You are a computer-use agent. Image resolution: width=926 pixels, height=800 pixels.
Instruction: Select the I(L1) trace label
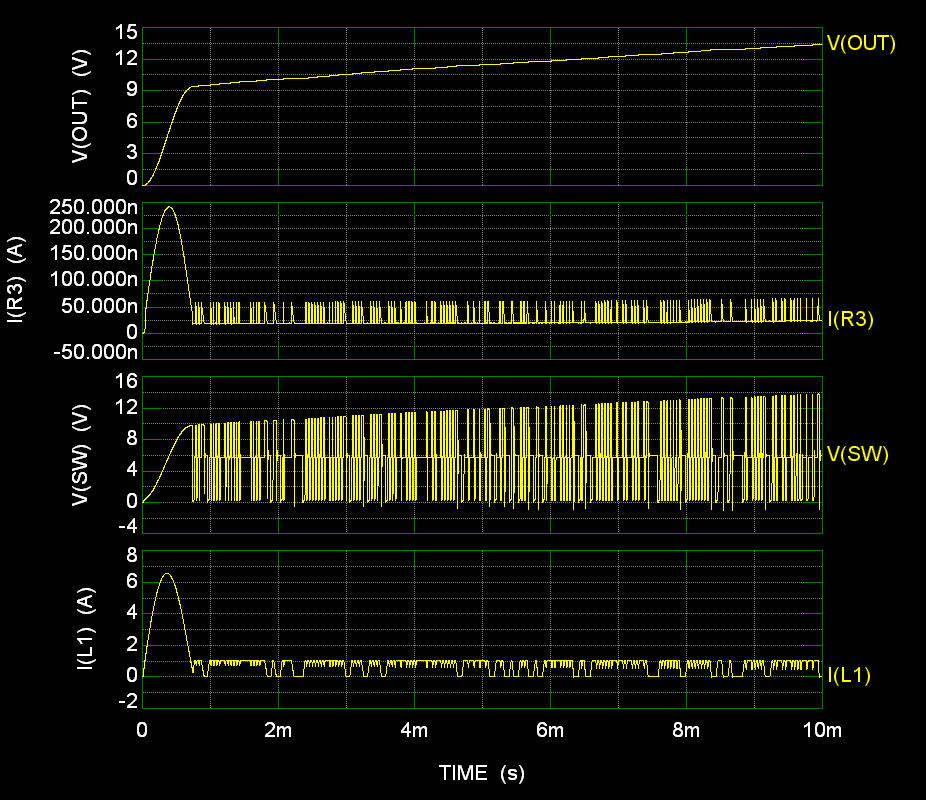click(x=852, y=675)
